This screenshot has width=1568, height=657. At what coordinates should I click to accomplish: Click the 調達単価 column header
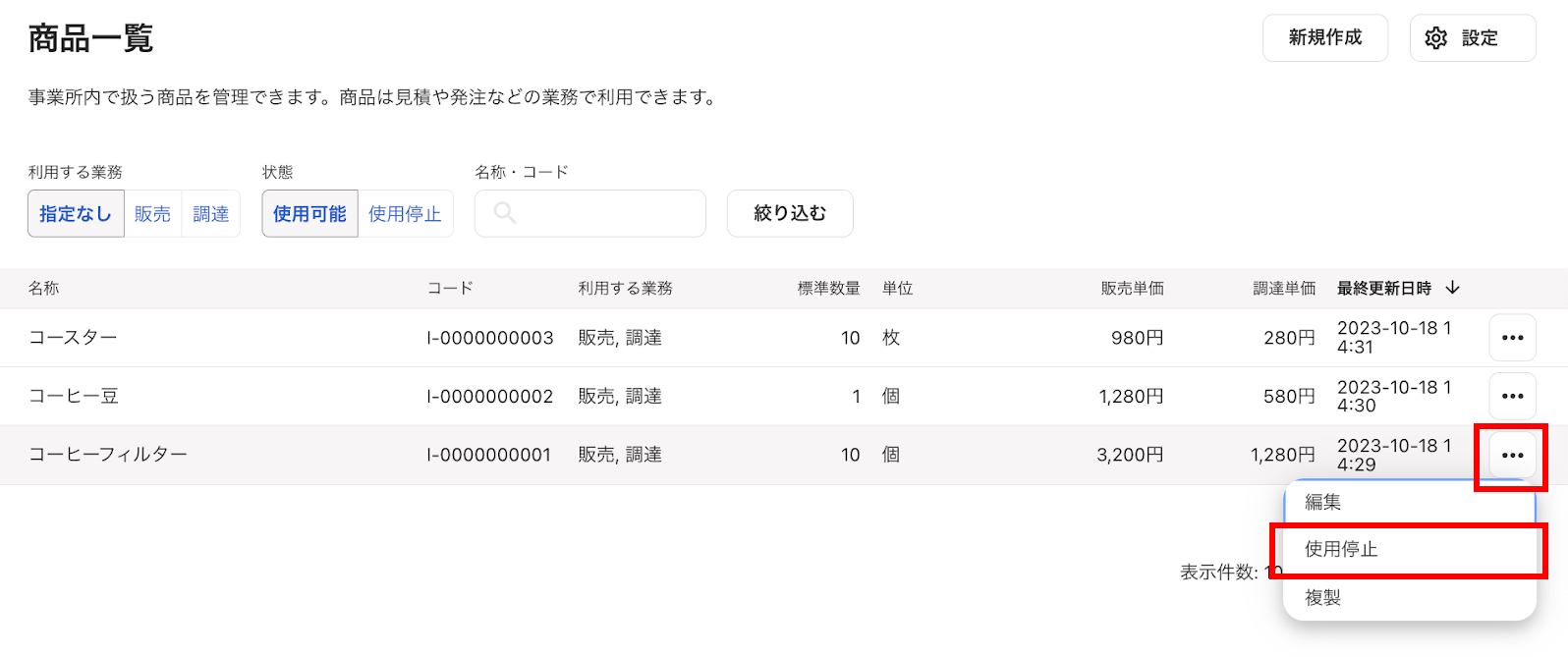pos(1284,288)
